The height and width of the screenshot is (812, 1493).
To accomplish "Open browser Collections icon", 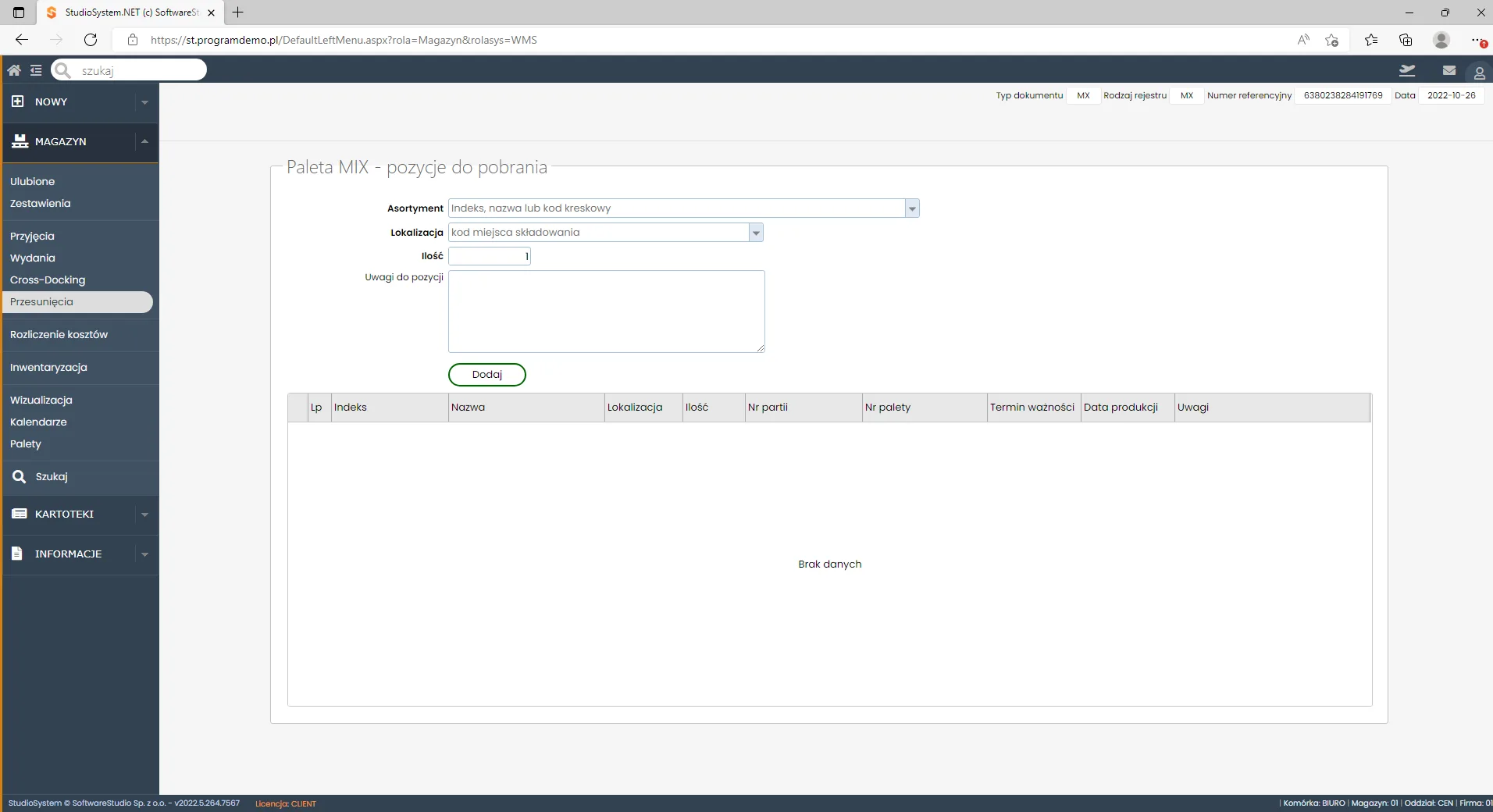I will 1406,40.
